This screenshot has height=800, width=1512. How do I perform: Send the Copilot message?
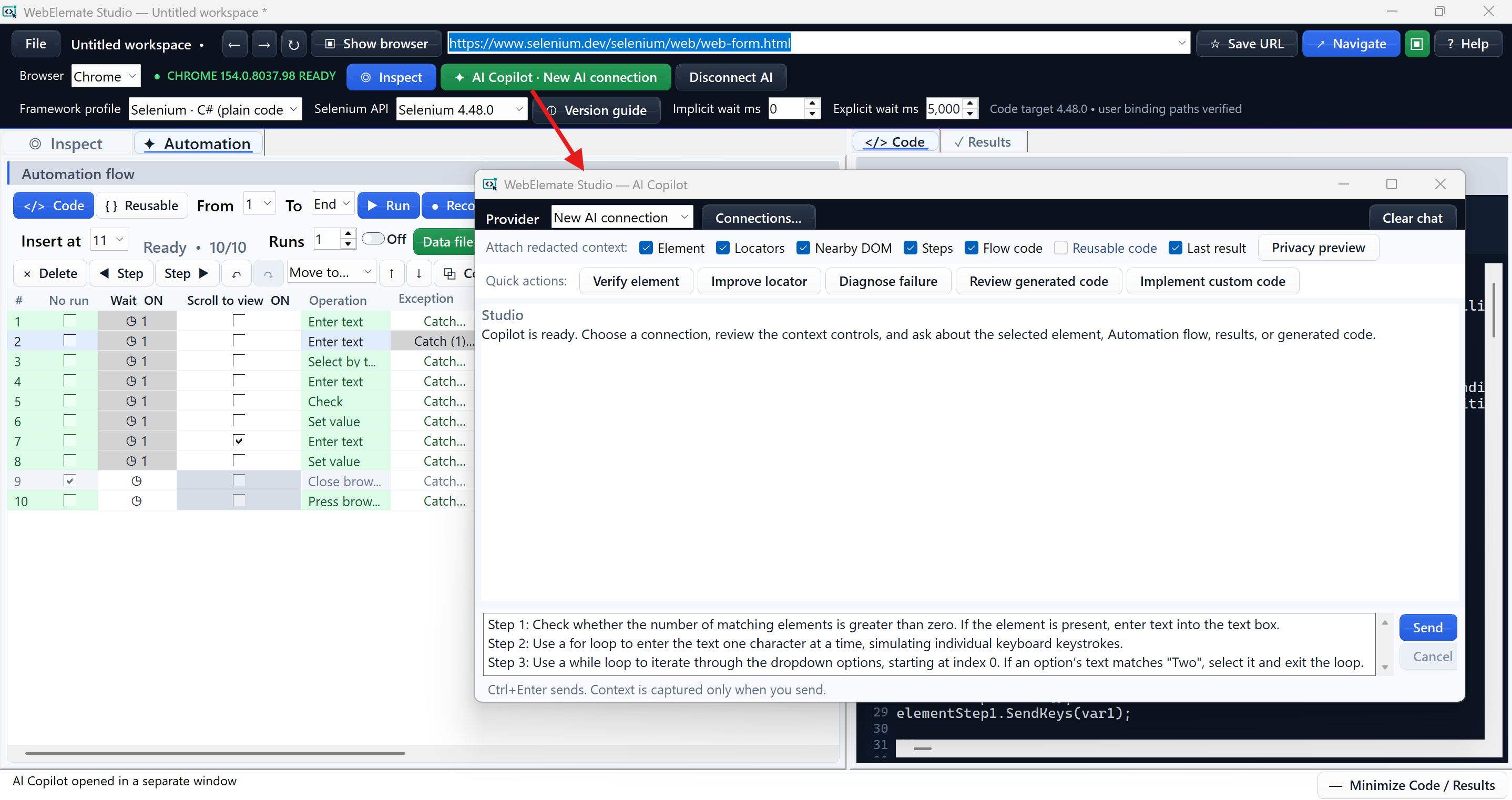tap(1427, 628)
